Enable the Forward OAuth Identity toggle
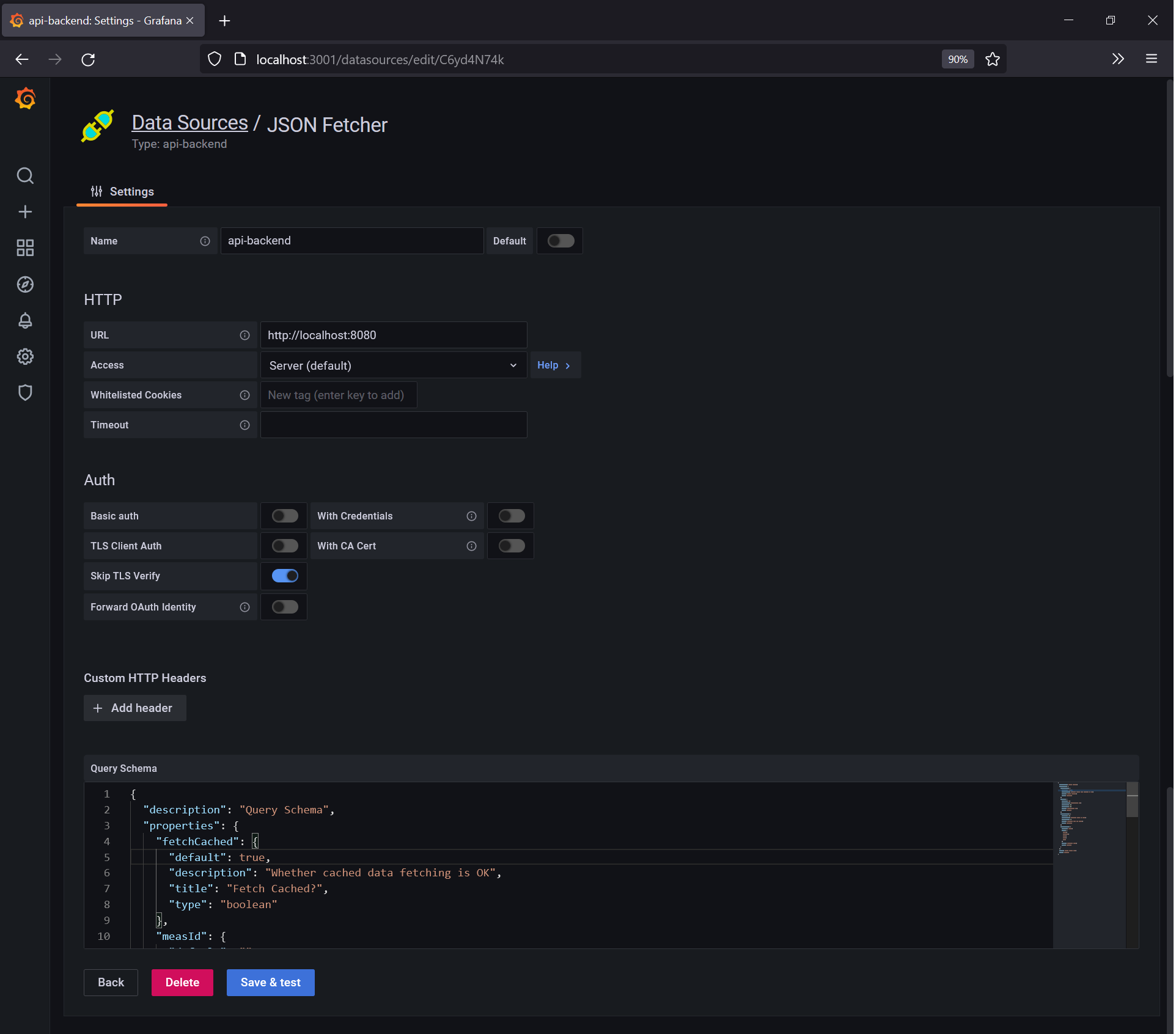The width and height of the screenshot is (1176, 1034). click(285, 607)
